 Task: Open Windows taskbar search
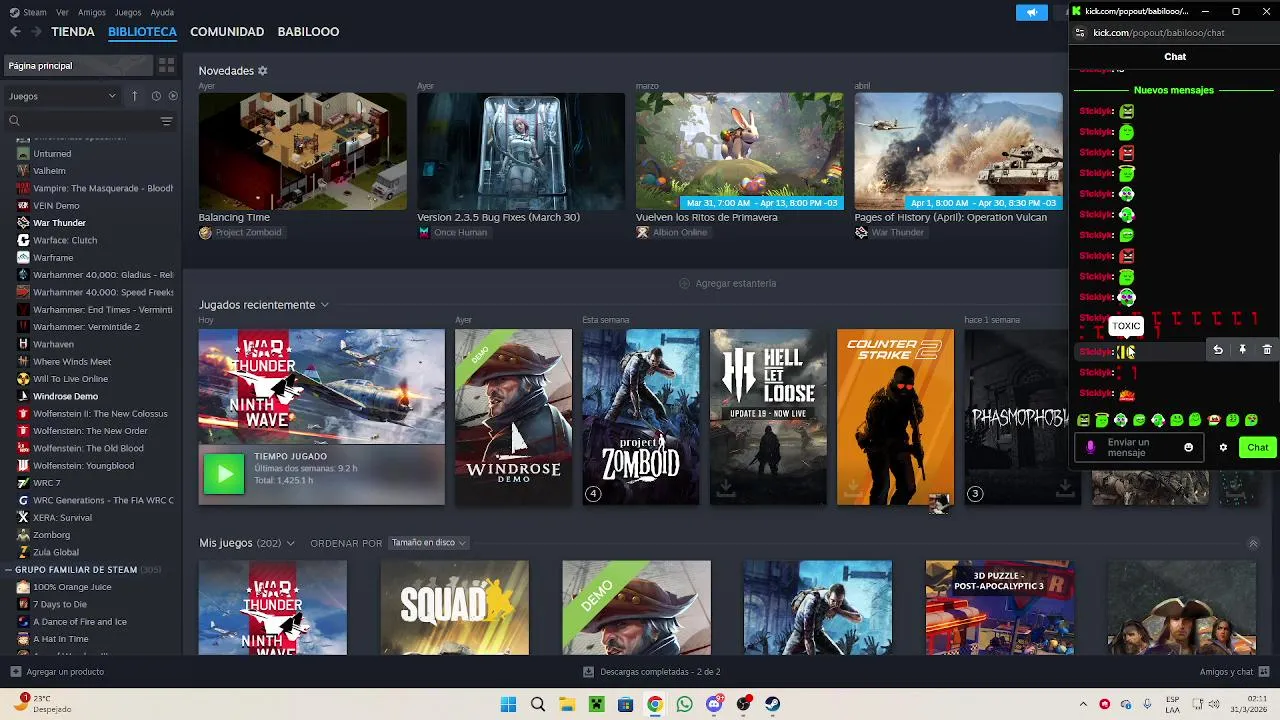click(x=538, y=704)
